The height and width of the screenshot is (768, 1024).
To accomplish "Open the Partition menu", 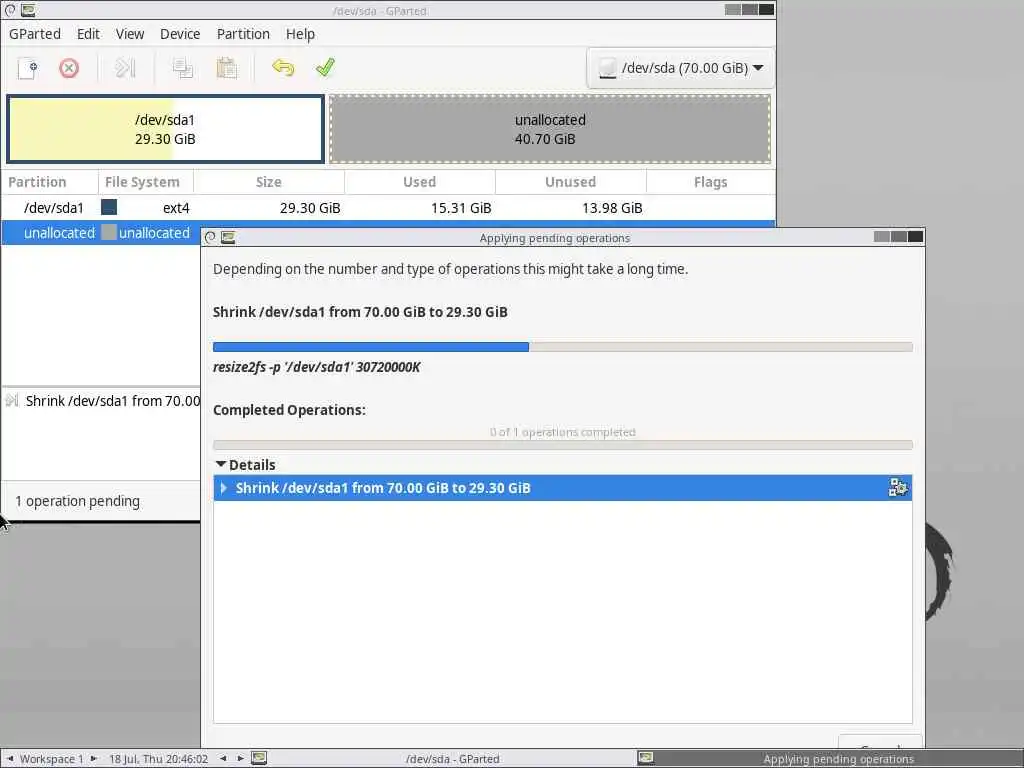I will pos(243,34).
